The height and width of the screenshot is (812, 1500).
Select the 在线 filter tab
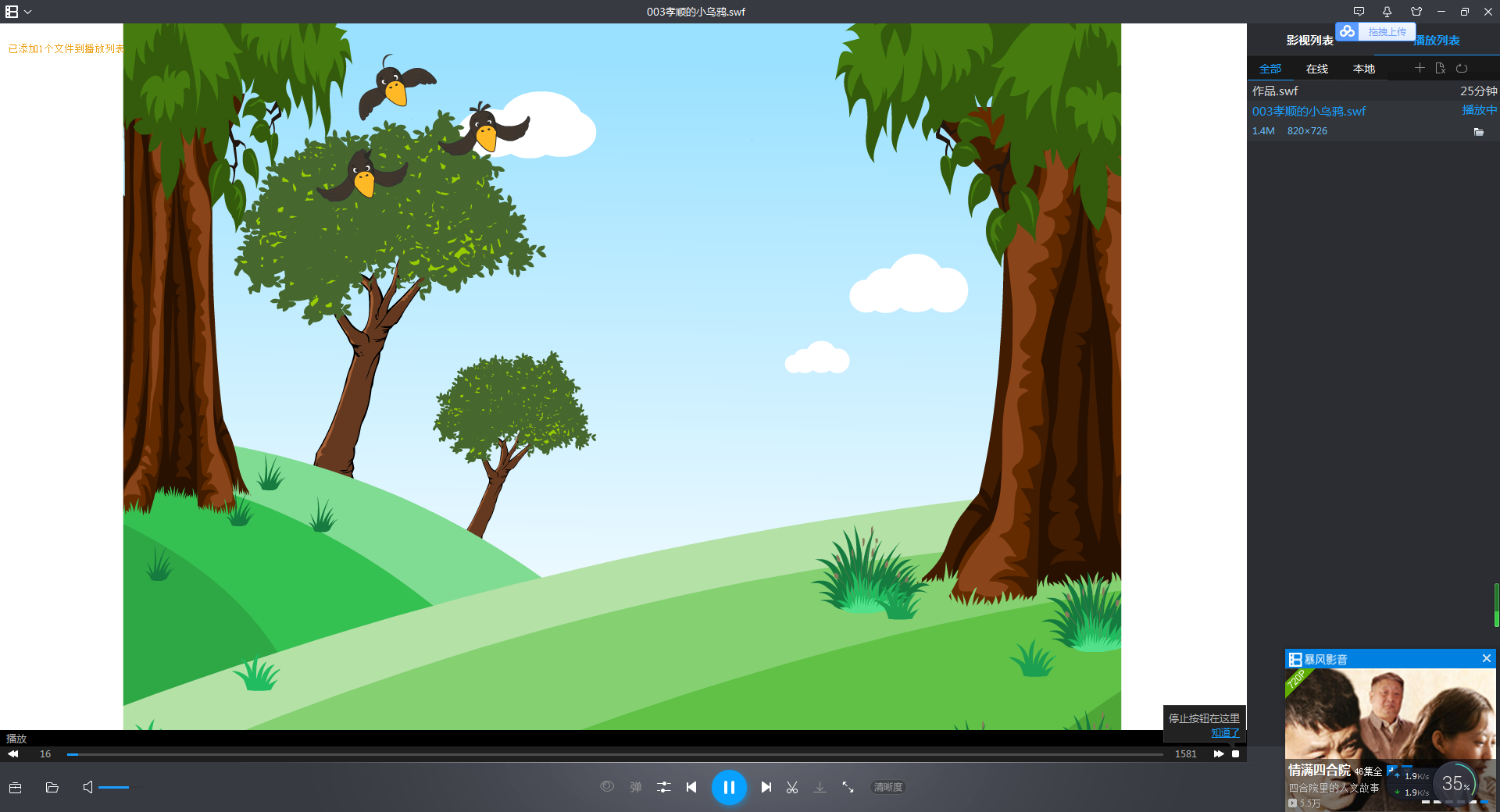(x=1317, y=69)
